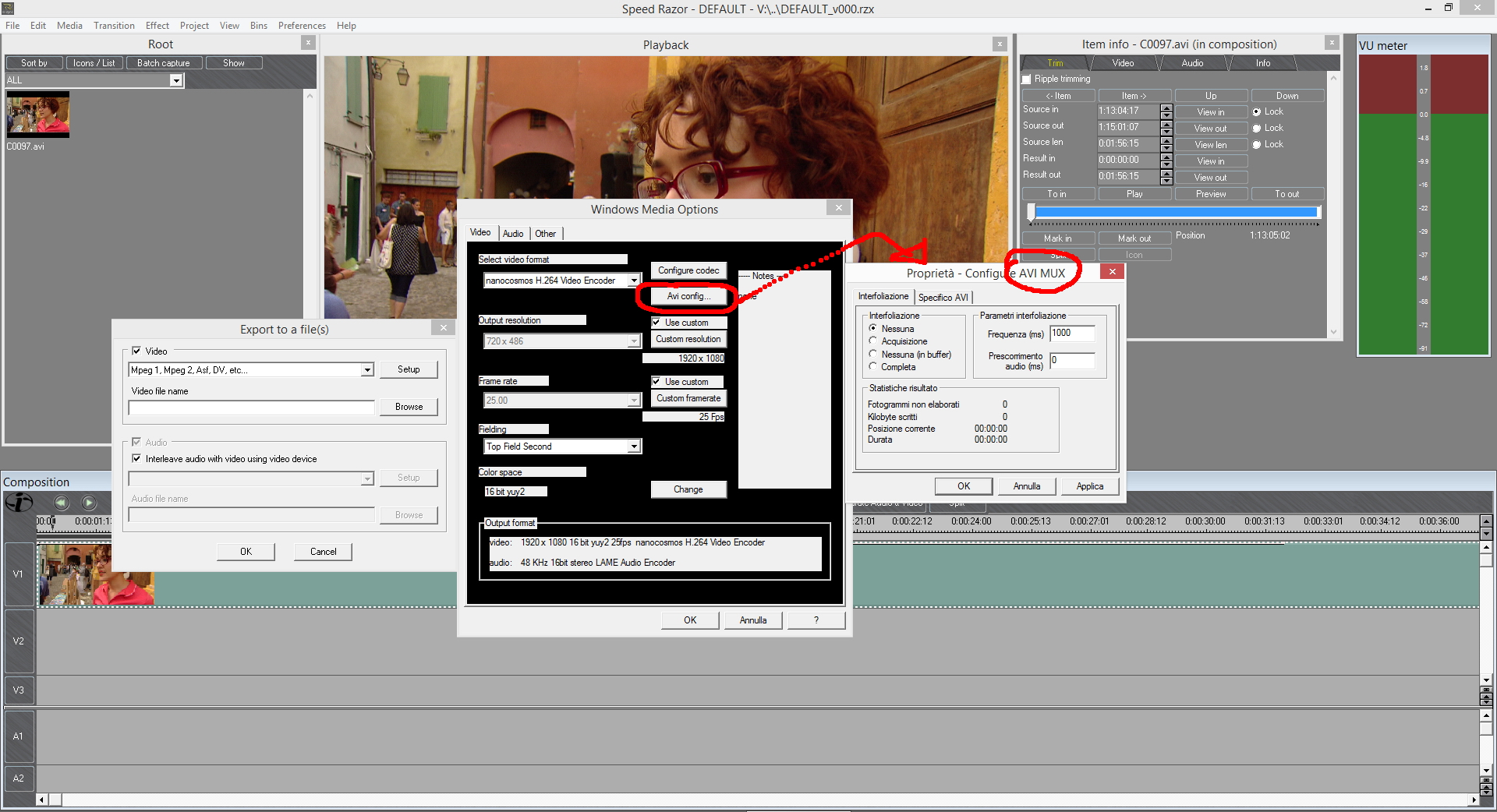
Task: Click the timeline ruler zoom up arrow
Action: [1486, 521]
